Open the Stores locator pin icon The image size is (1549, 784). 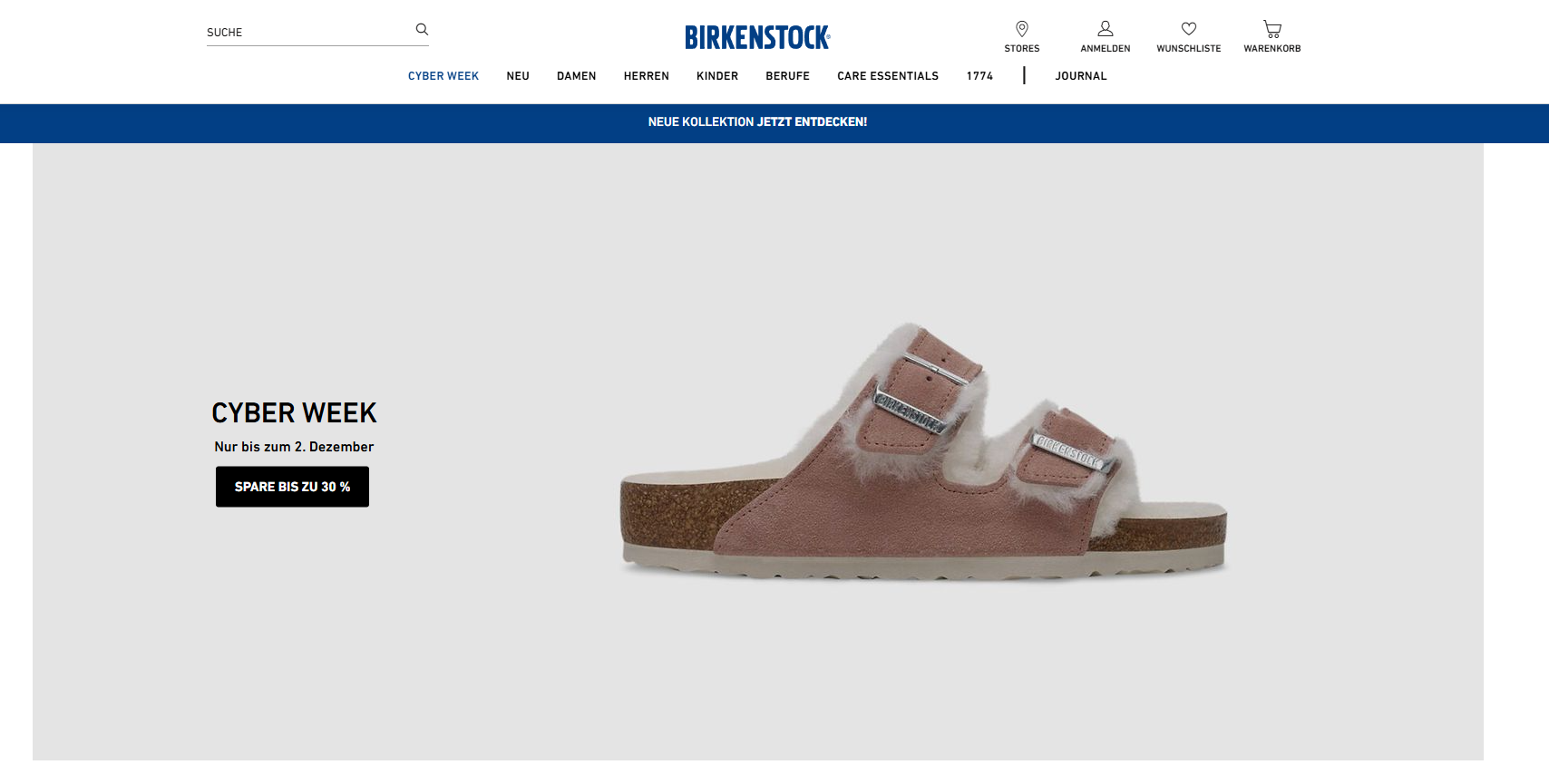(x=1021, y=29)
